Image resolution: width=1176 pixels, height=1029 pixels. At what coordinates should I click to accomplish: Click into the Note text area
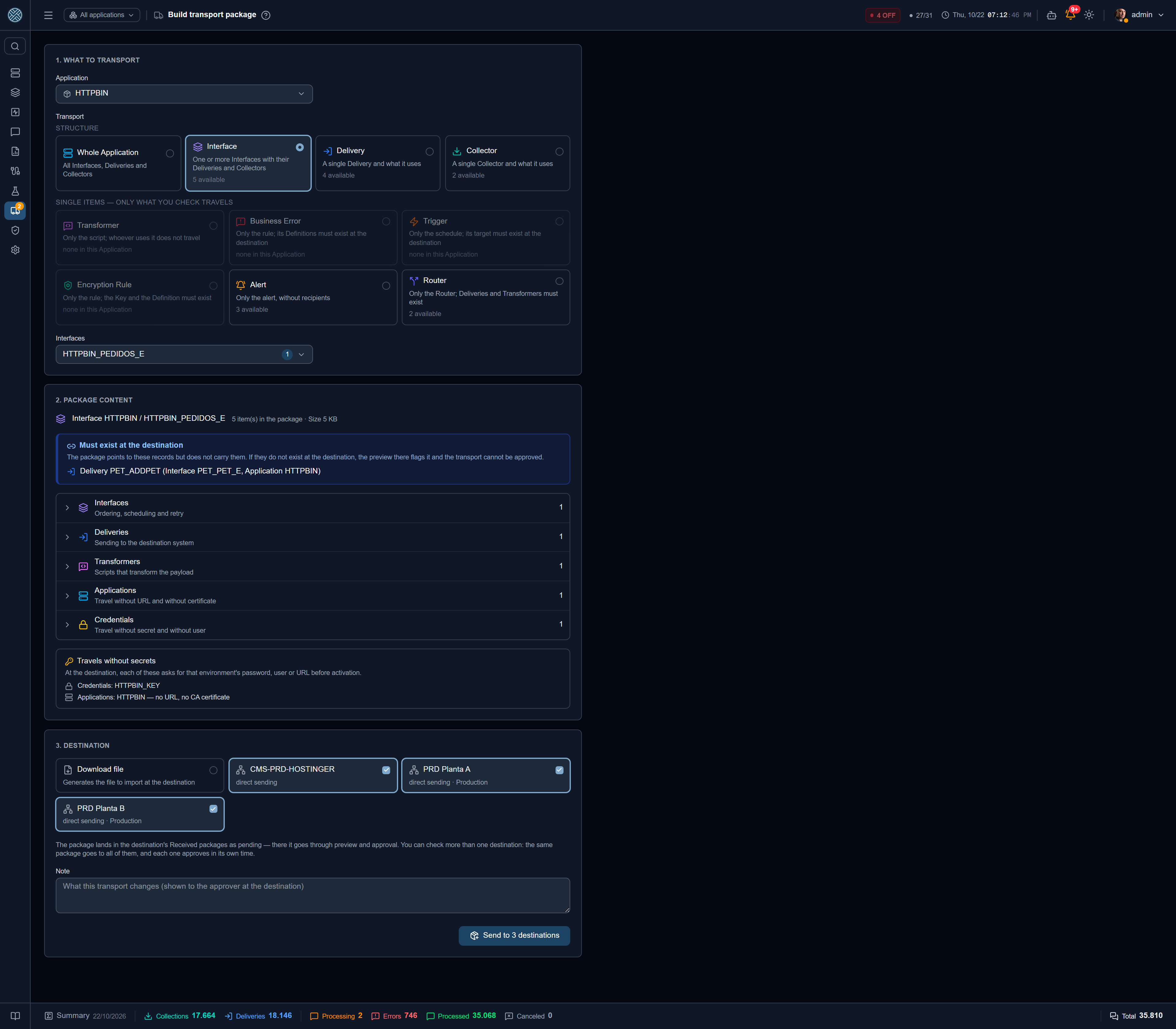(312, 895)
